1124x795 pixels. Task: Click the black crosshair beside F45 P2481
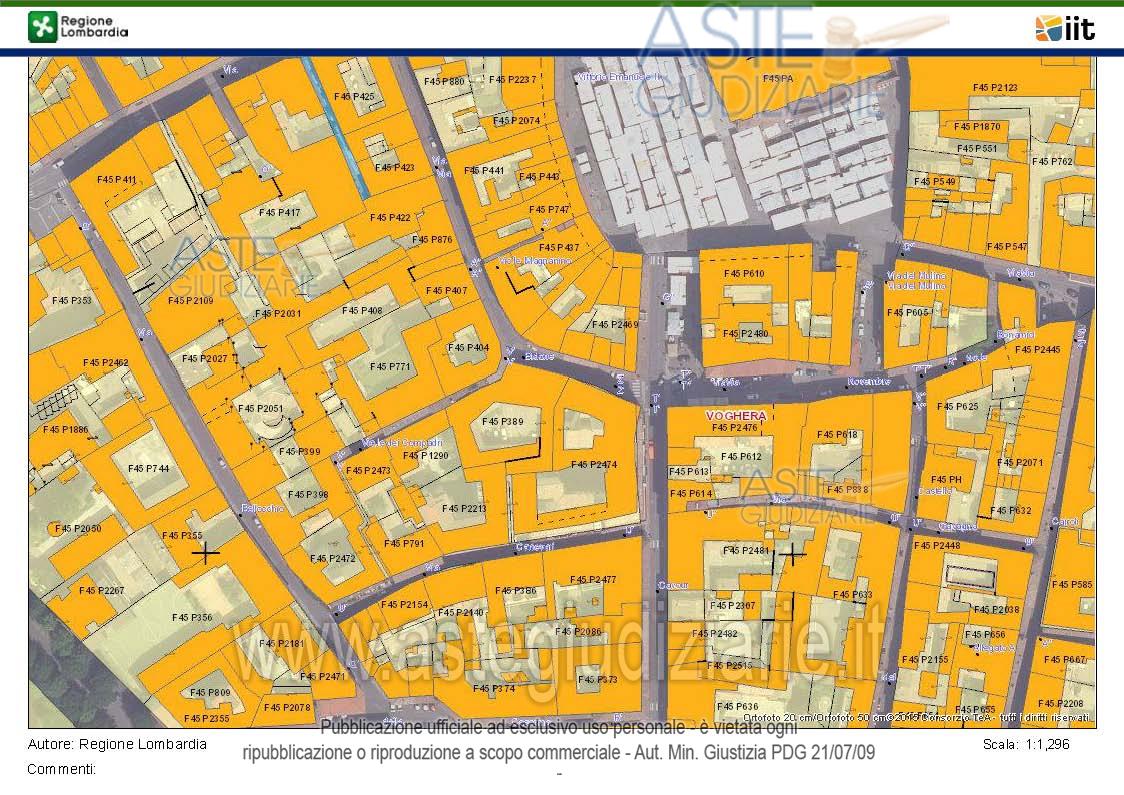point(793,552)
